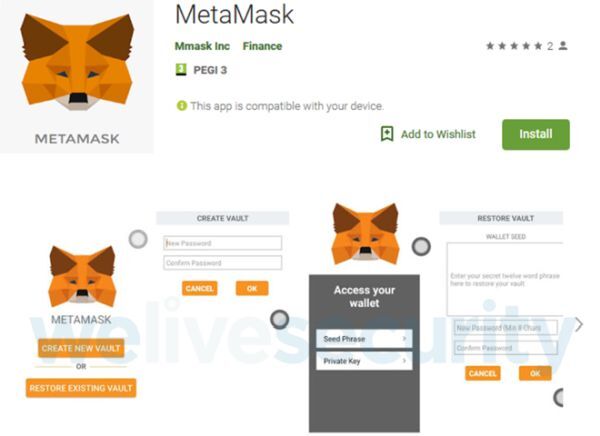600x436 pixels.
Task: Open the Mmask Inc developer page
Action: [202, 46]
